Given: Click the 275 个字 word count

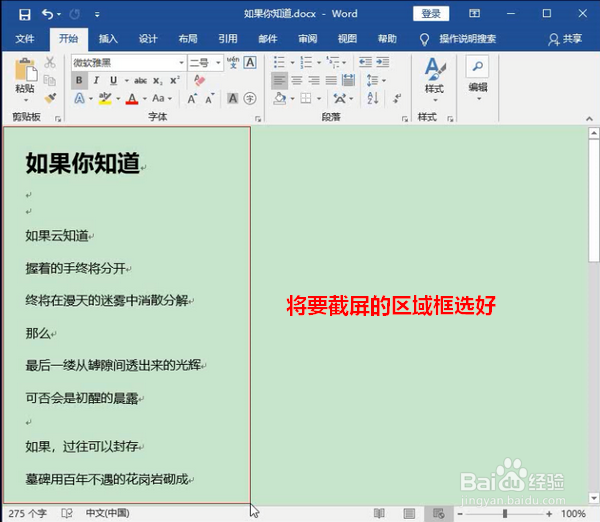Looking at the screenshot, I should 27,513.
